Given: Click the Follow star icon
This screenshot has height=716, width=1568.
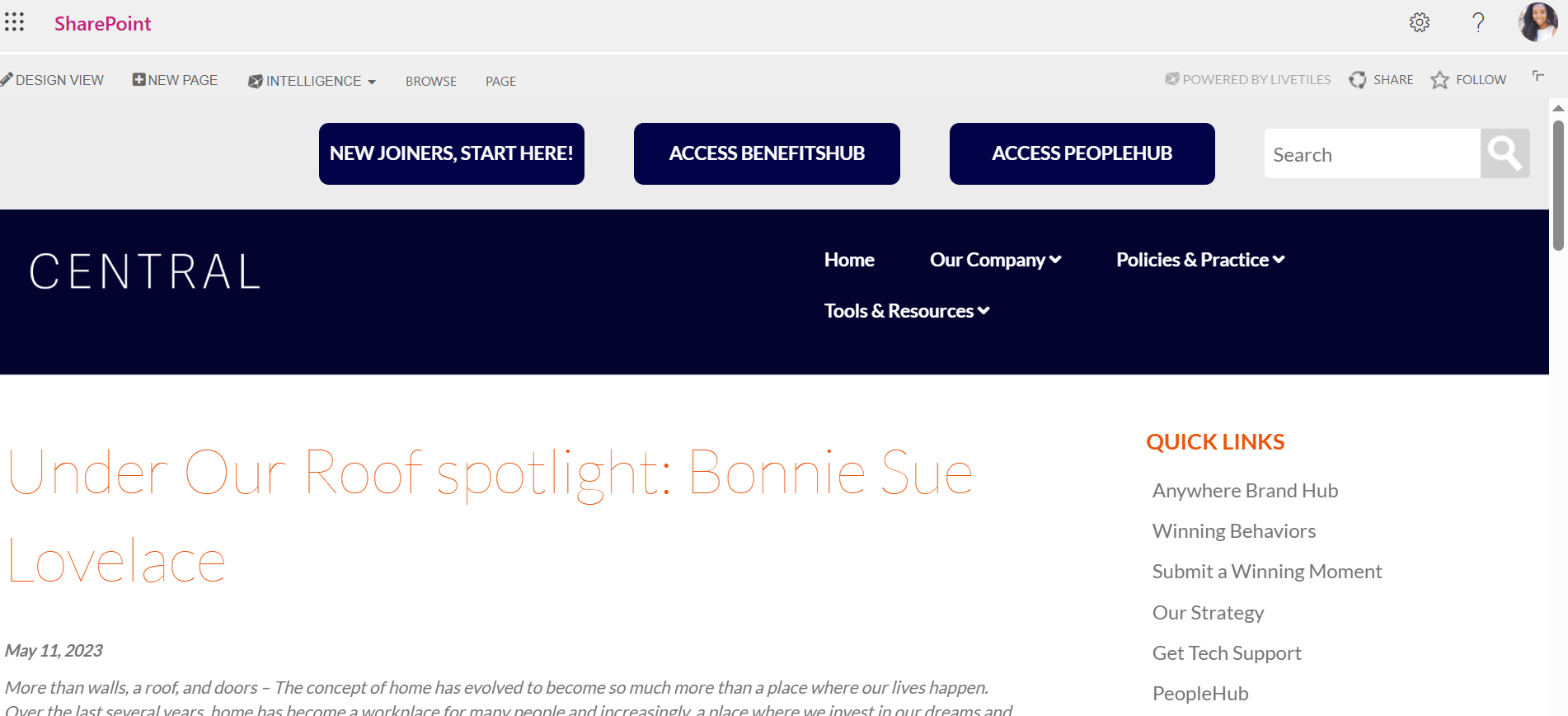Looking at the screenshot, I should 1439,80.
